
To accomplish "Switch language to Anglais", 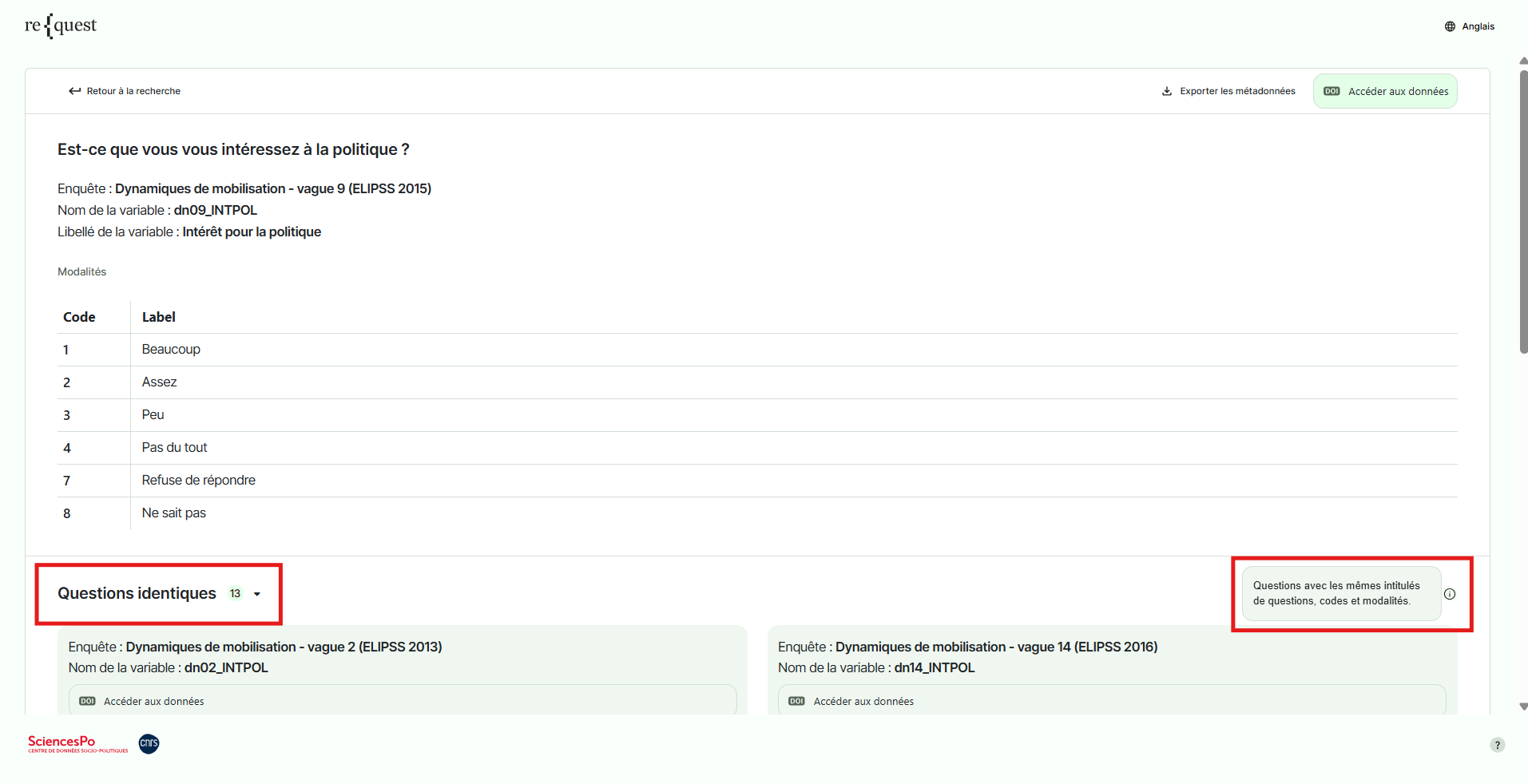I will 1478,26.
